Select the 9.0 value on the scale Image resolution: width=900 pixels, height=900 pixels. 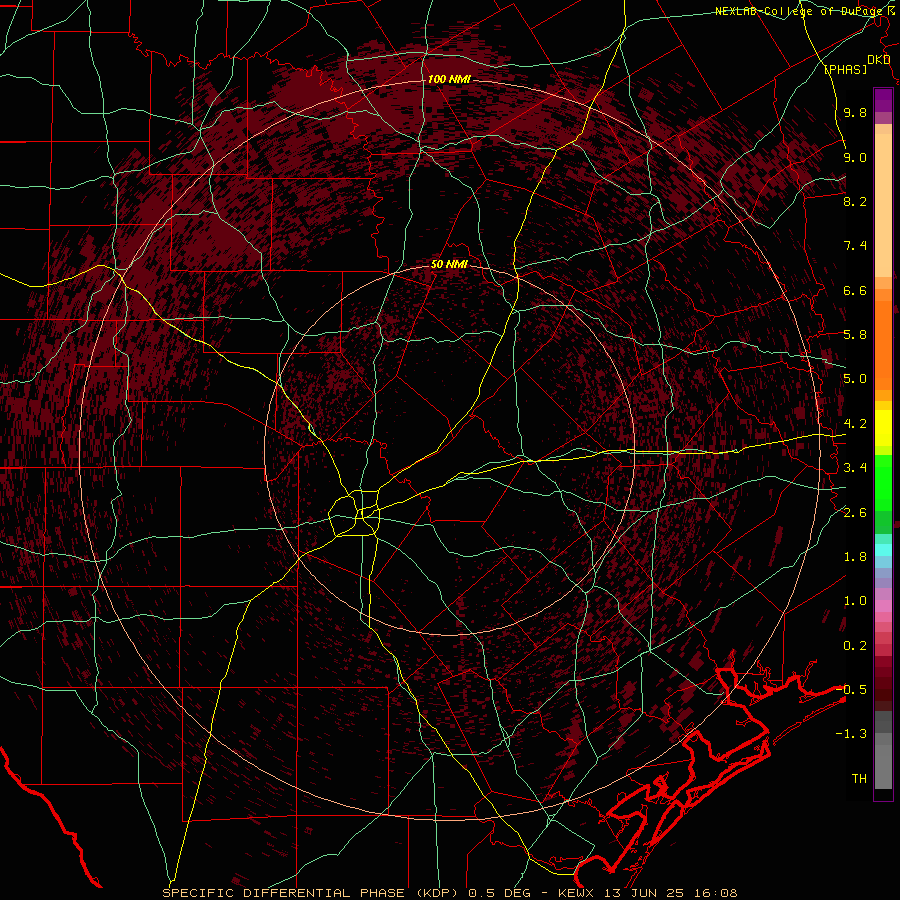point(855,157)
